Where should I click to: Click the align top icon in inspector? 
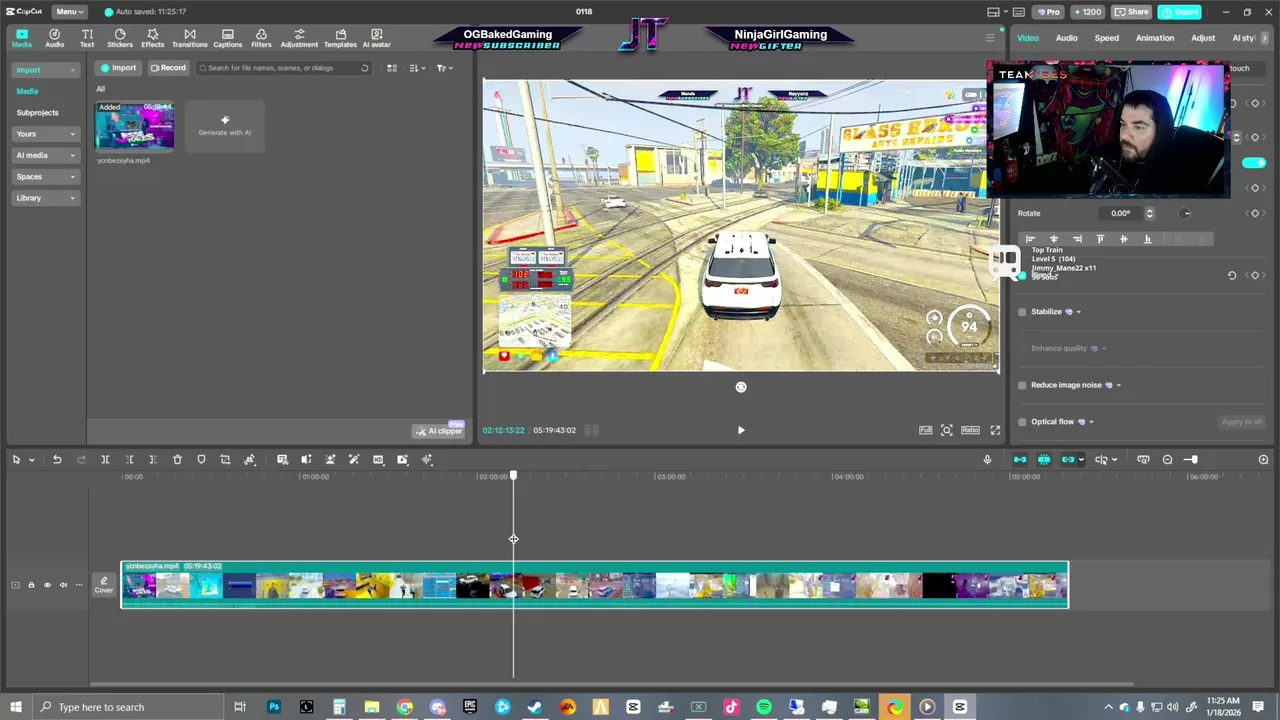click(x=1100, y=239)
